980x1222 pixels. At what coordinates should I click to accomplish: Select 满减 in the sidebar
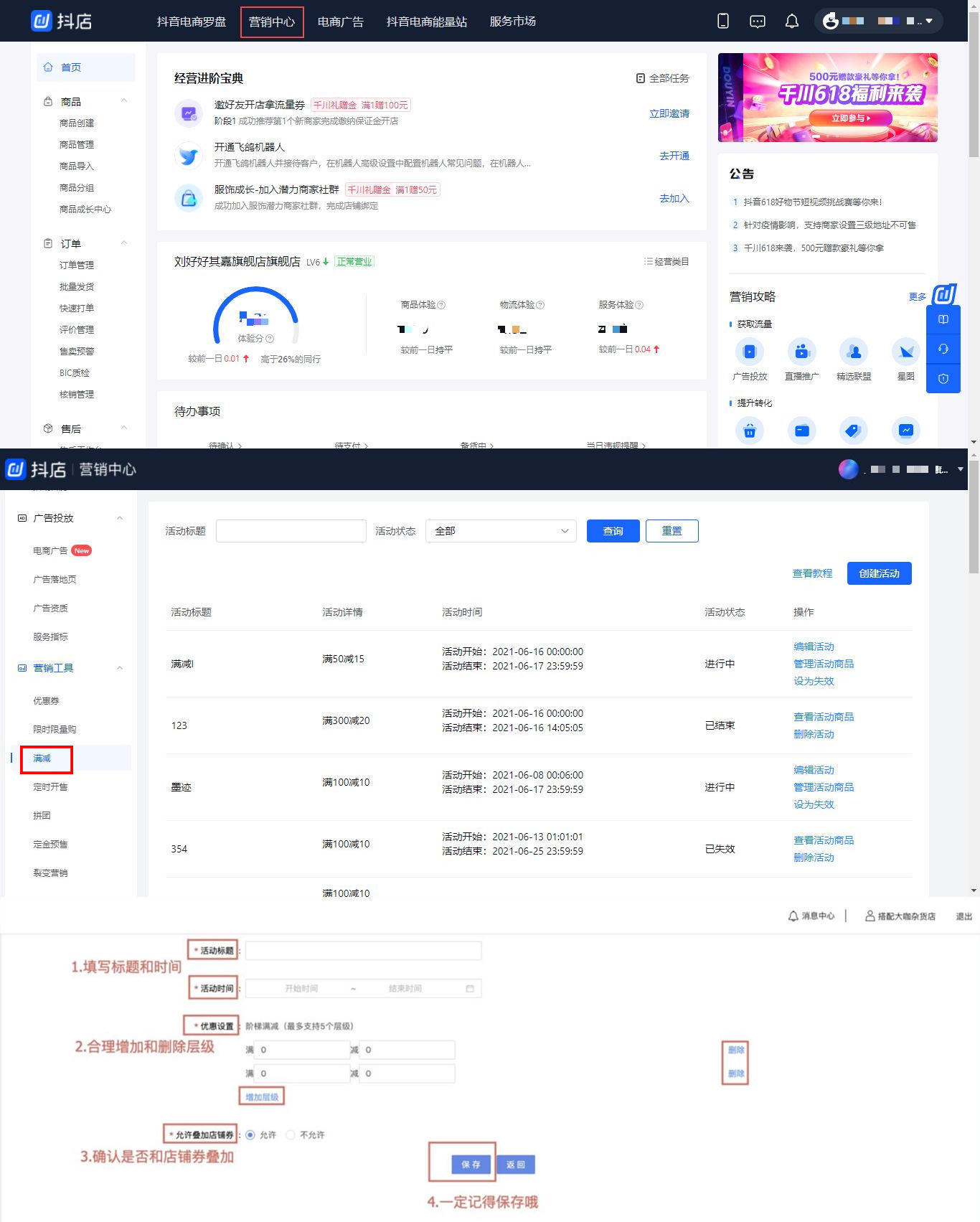(42, 758)
